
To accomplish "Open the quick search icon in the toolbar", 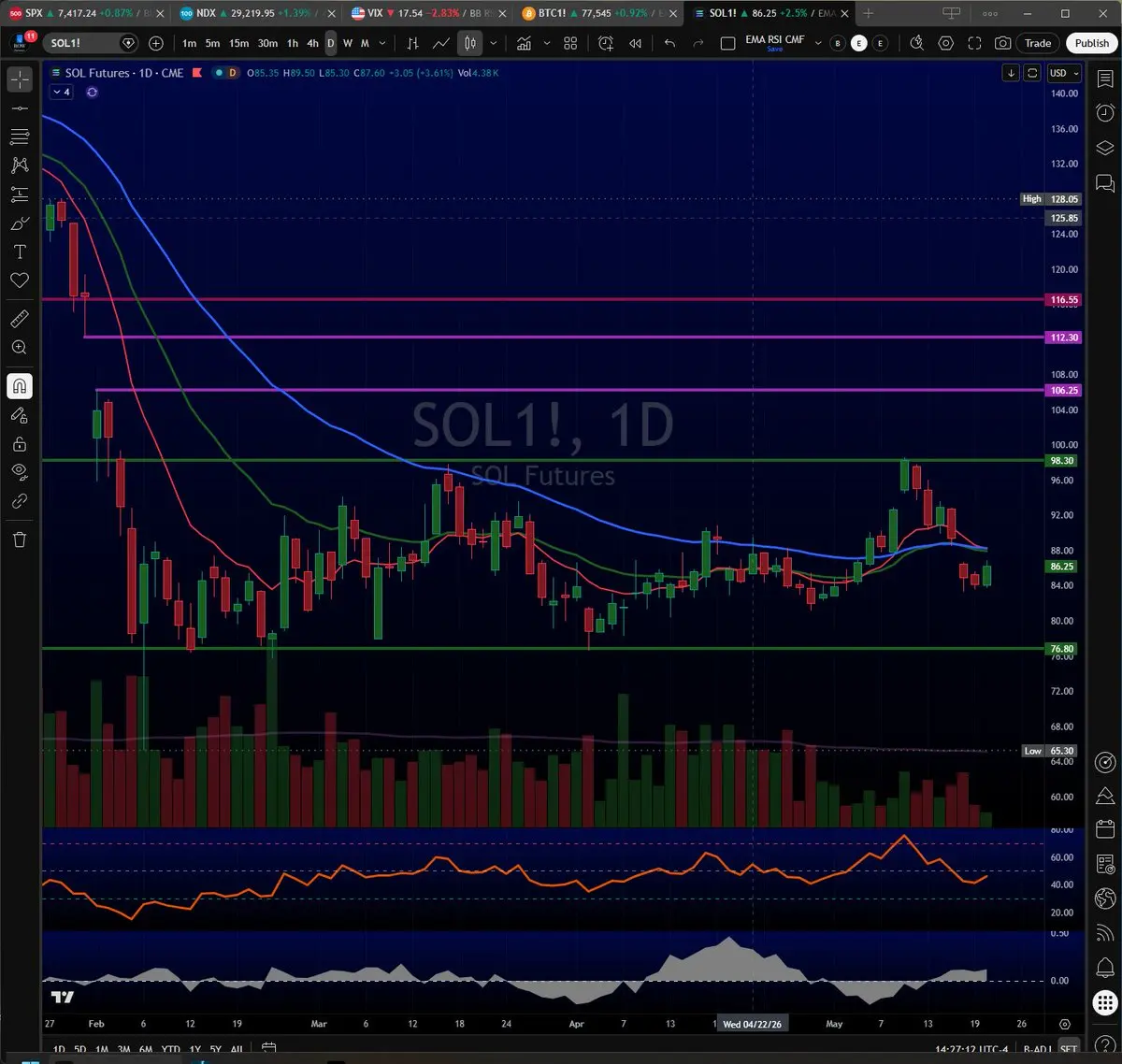I will click(917, 43).
